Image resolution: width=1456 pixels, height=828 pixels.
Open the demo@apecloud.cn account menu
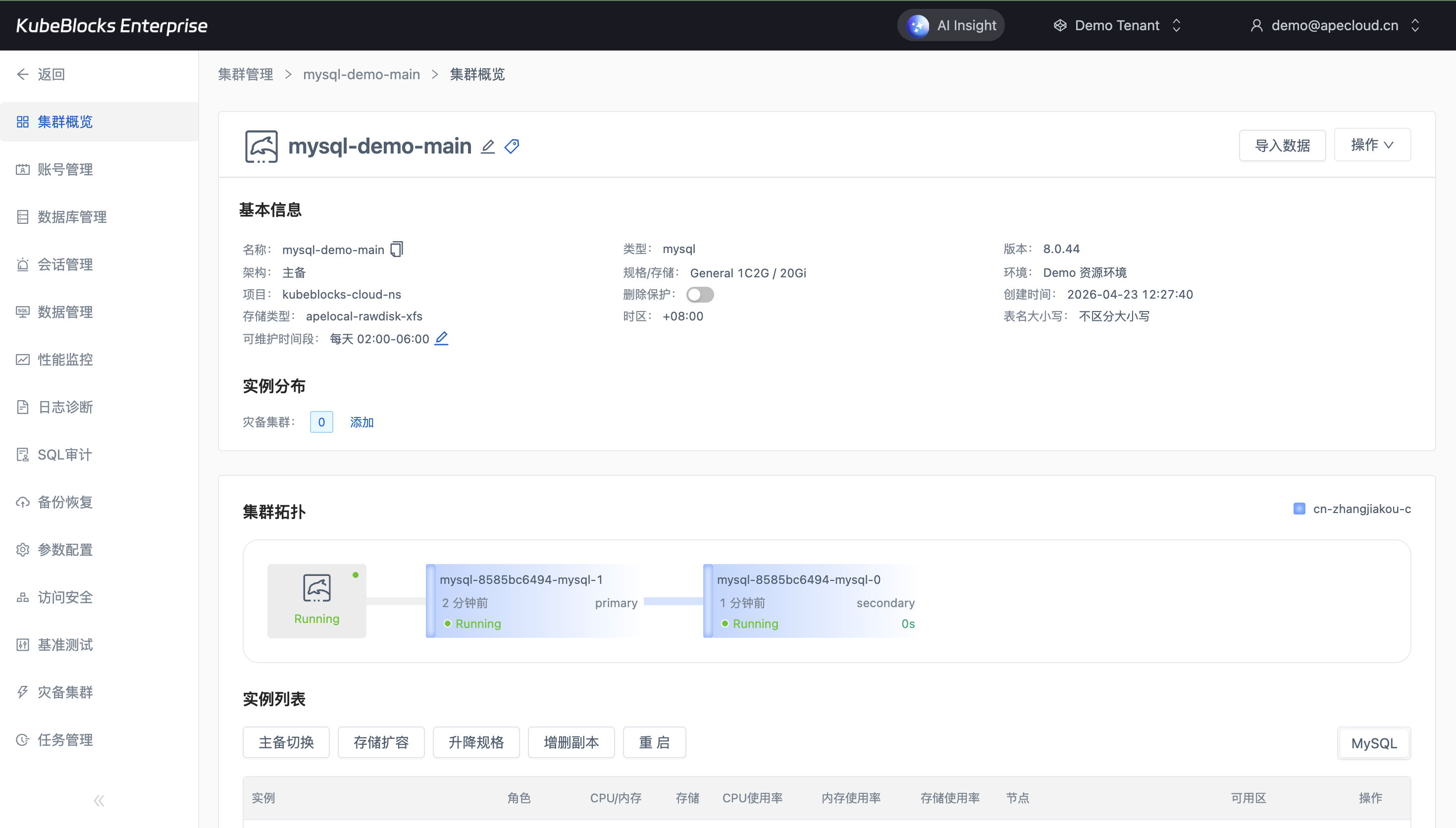[1334, 26]
